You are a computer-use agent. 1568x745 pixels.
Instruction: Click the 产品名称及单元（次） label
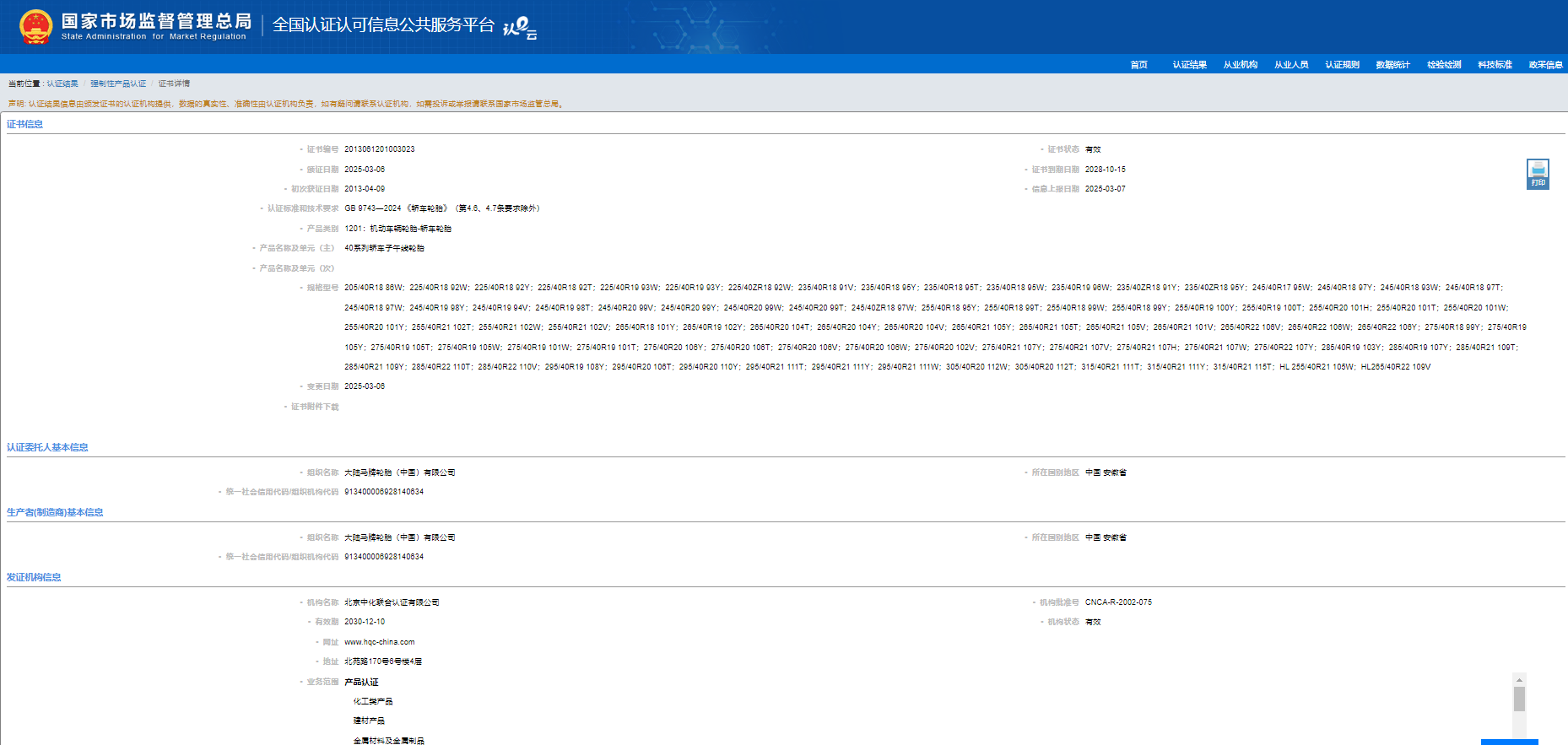click(296, 268)
